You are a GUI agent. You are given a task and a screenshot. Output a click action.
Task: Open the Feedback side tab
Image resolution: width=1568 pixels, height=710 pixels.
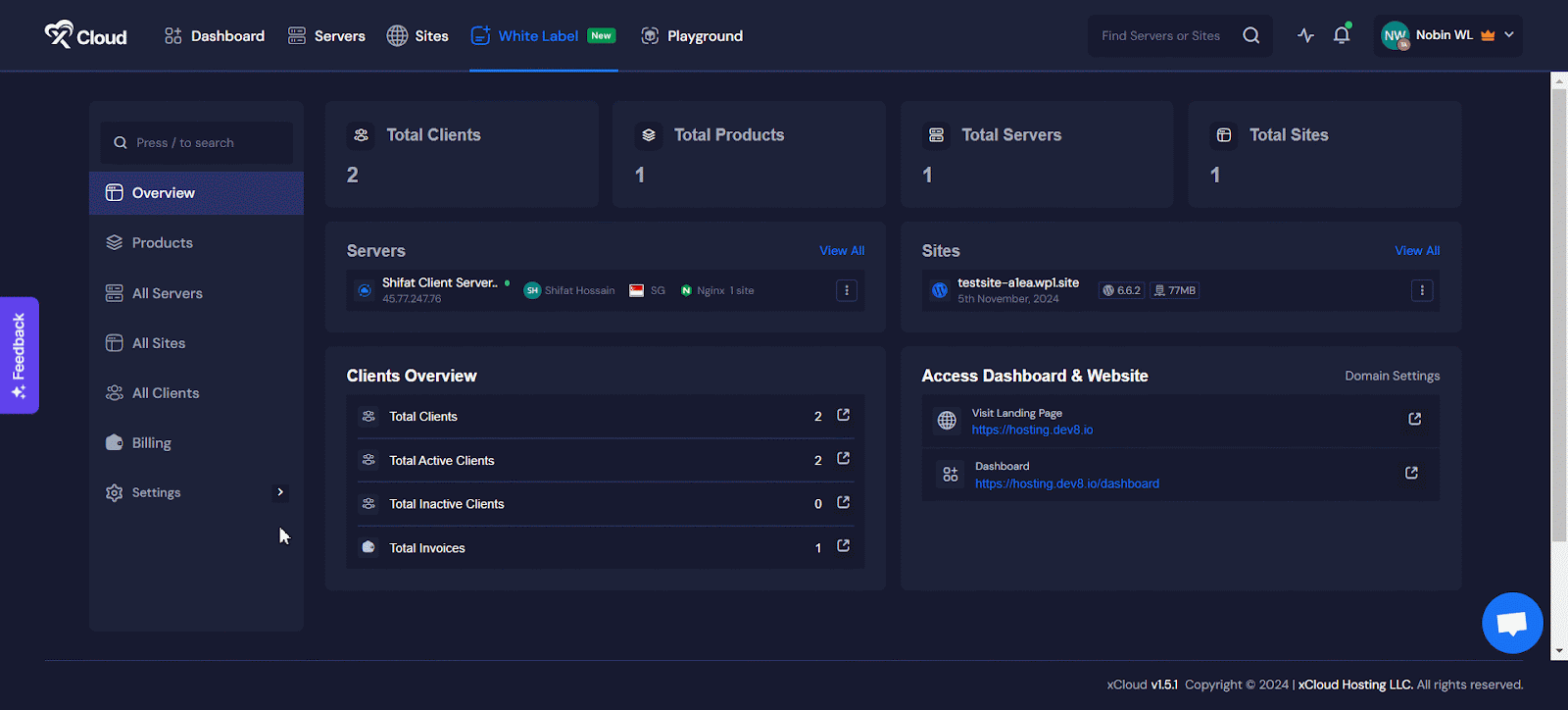[19, 355]
